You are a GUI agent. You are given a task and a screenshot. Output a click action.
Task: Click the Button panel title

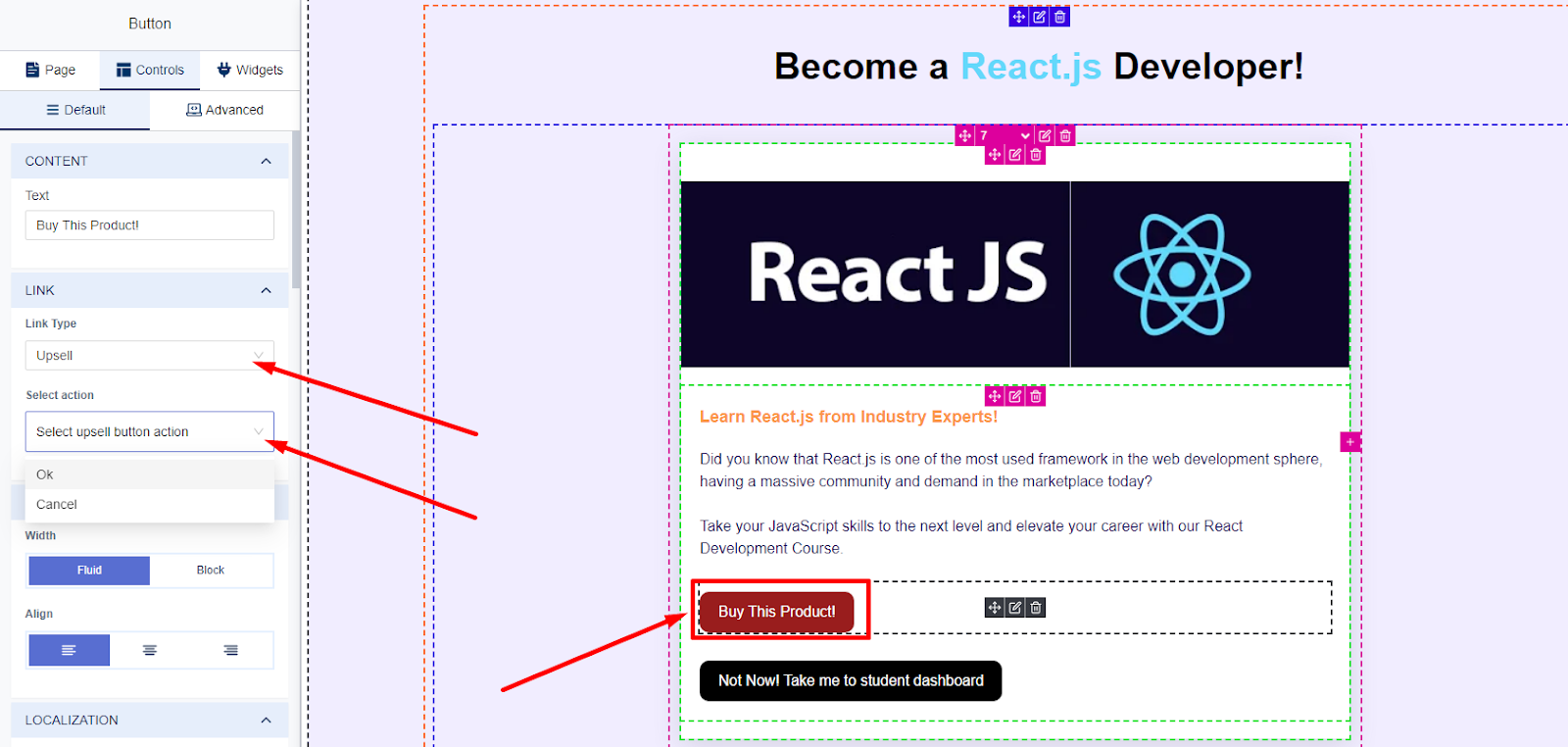pyautogui.click(x=150, y=24)
